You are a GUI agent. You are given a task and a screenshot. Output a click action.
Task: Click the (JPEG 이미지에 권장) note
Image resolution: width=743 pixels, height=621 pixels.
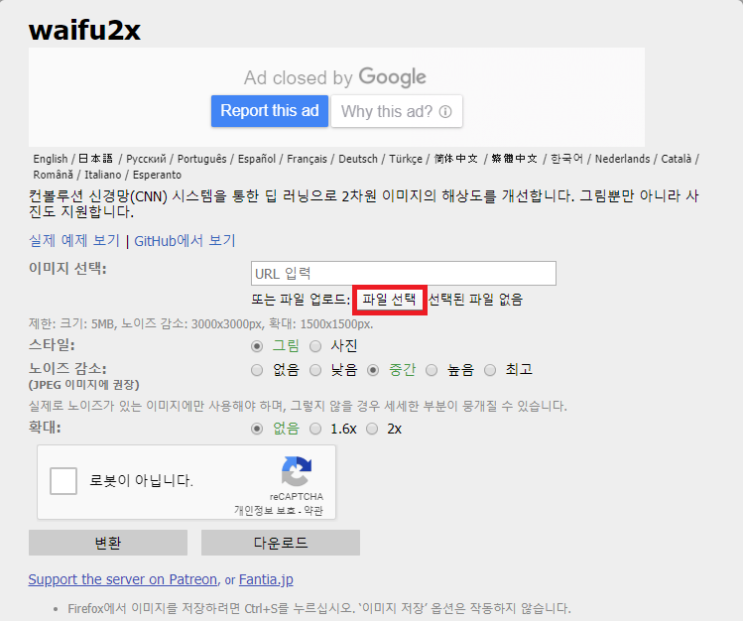click(84, 385)
